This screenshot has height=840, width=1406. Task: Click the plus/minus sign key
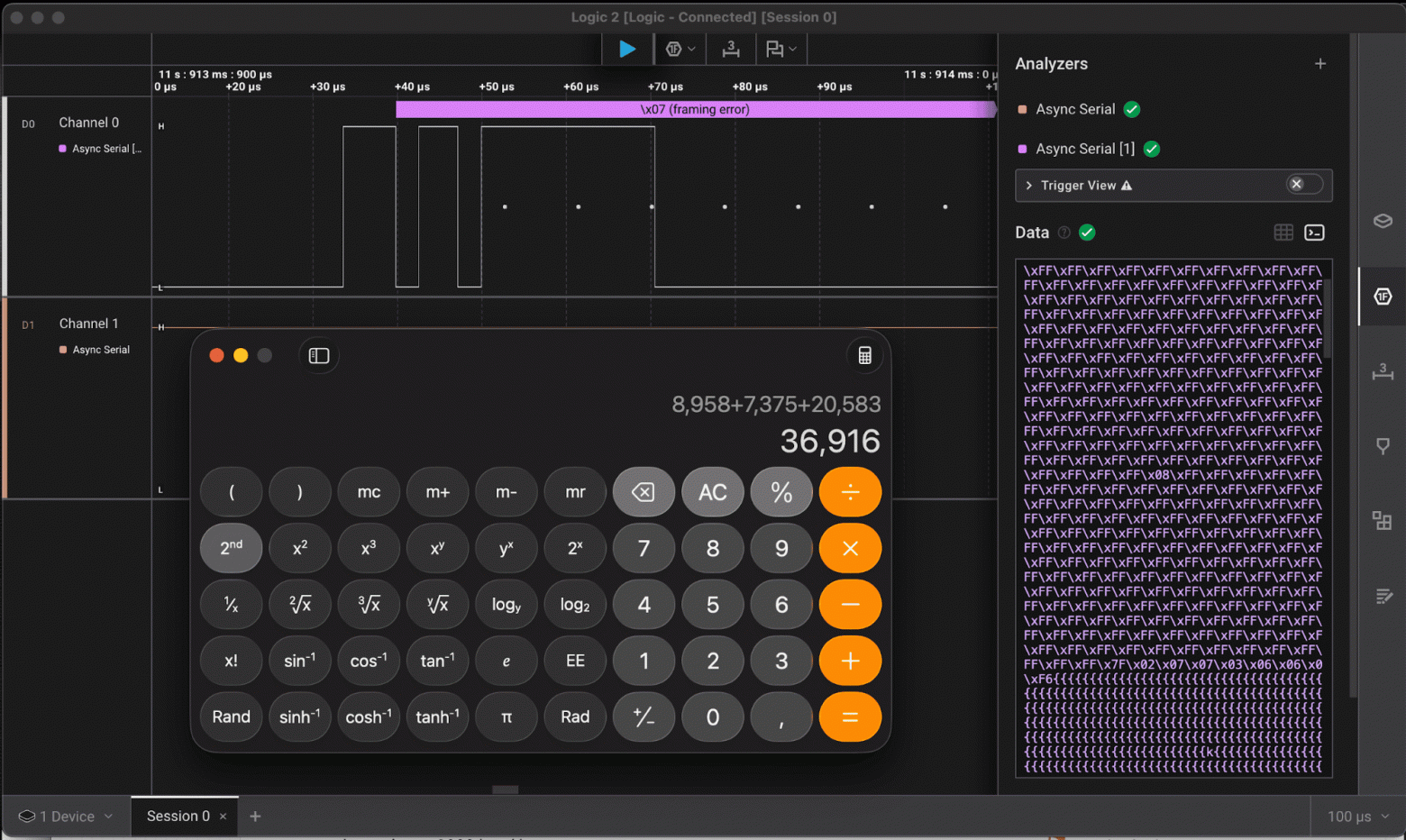tap(644, 717)
